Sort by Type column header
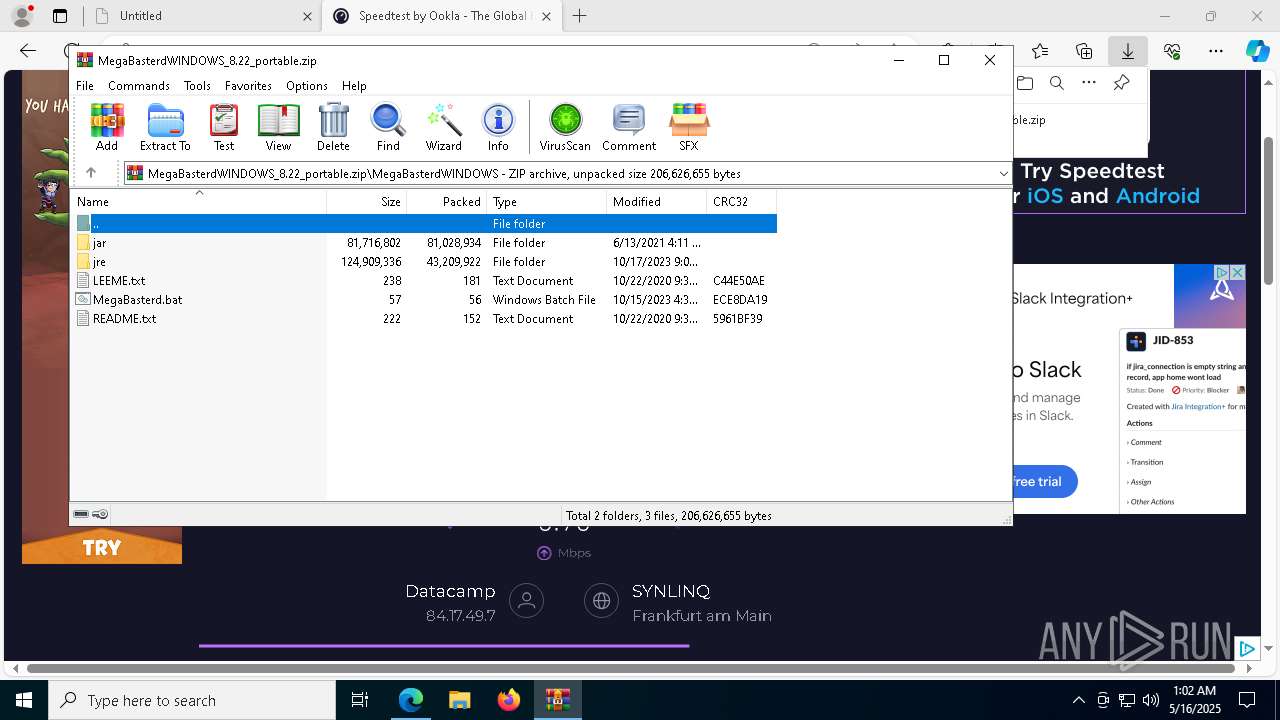 (546, 202)
